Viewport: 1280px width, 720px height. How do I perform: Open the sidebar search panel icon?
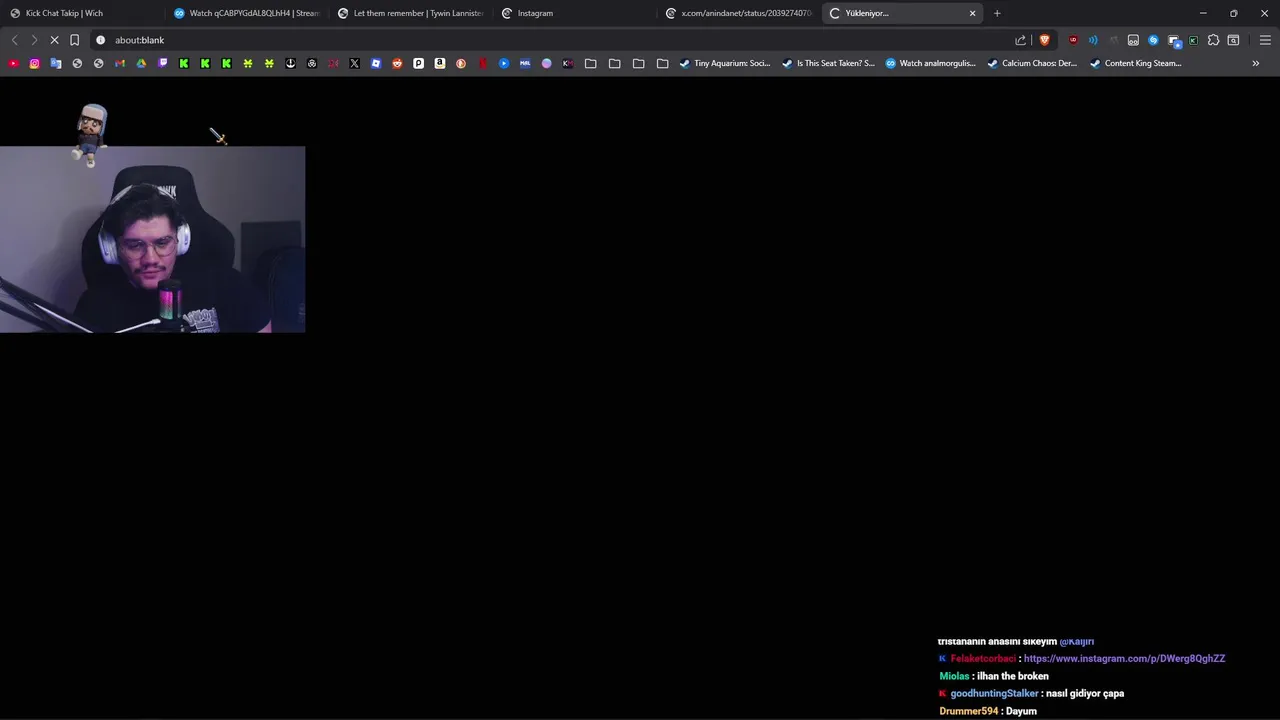(1233, 40)
